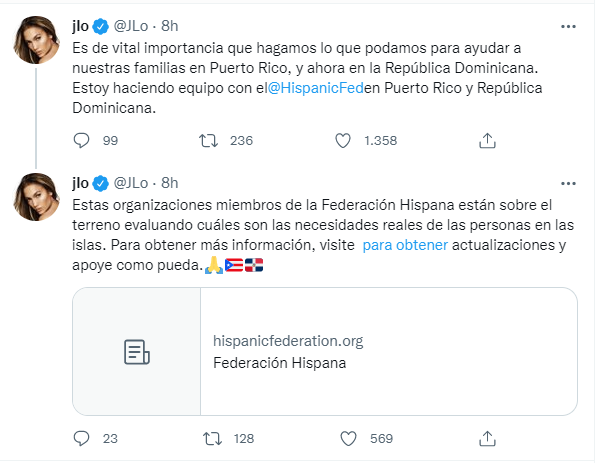
Task: Reply to the second tweet
Action: tap(81, 438)
